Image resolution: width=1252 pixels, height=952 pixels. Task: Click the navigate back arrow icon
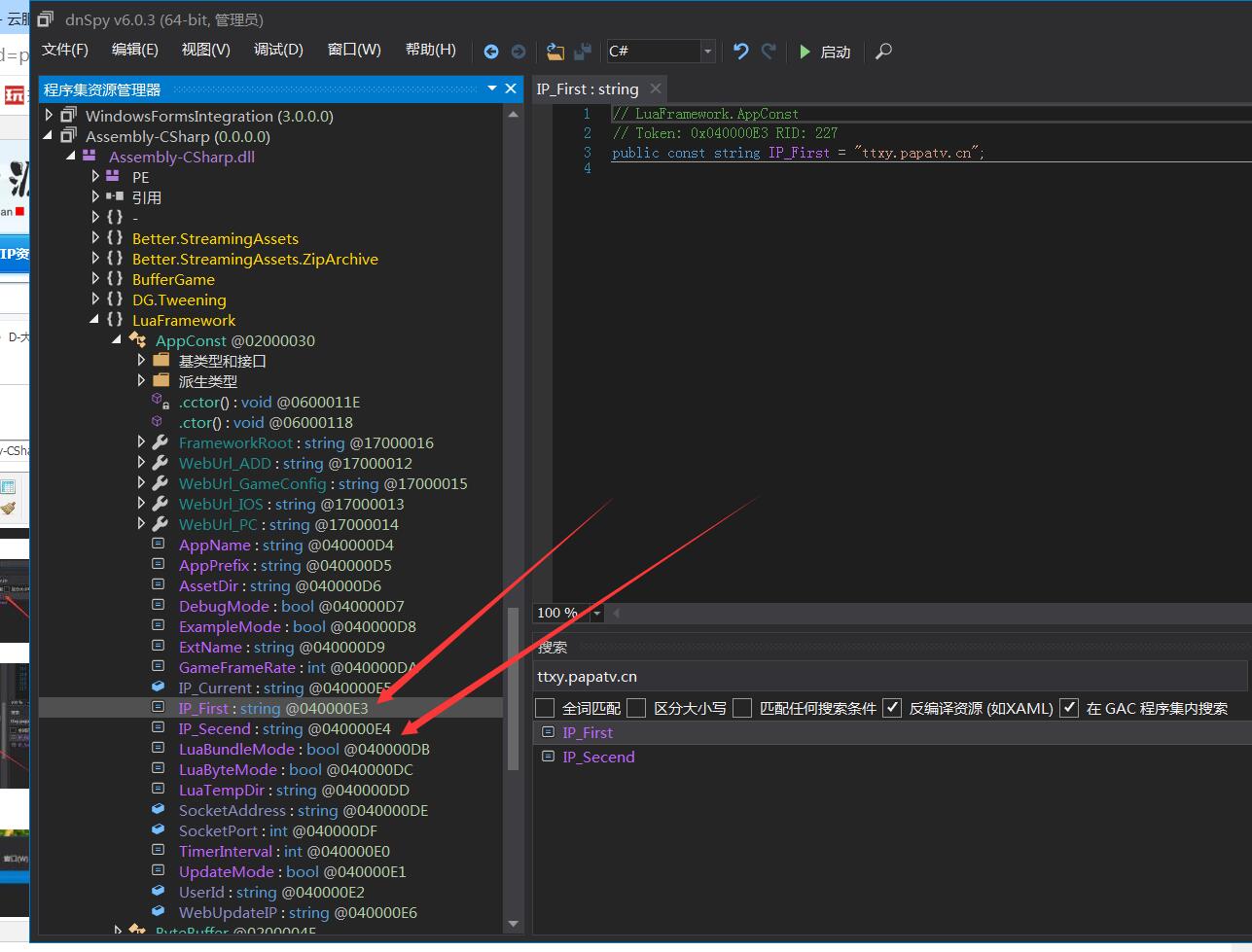click(x=491, y=52)
